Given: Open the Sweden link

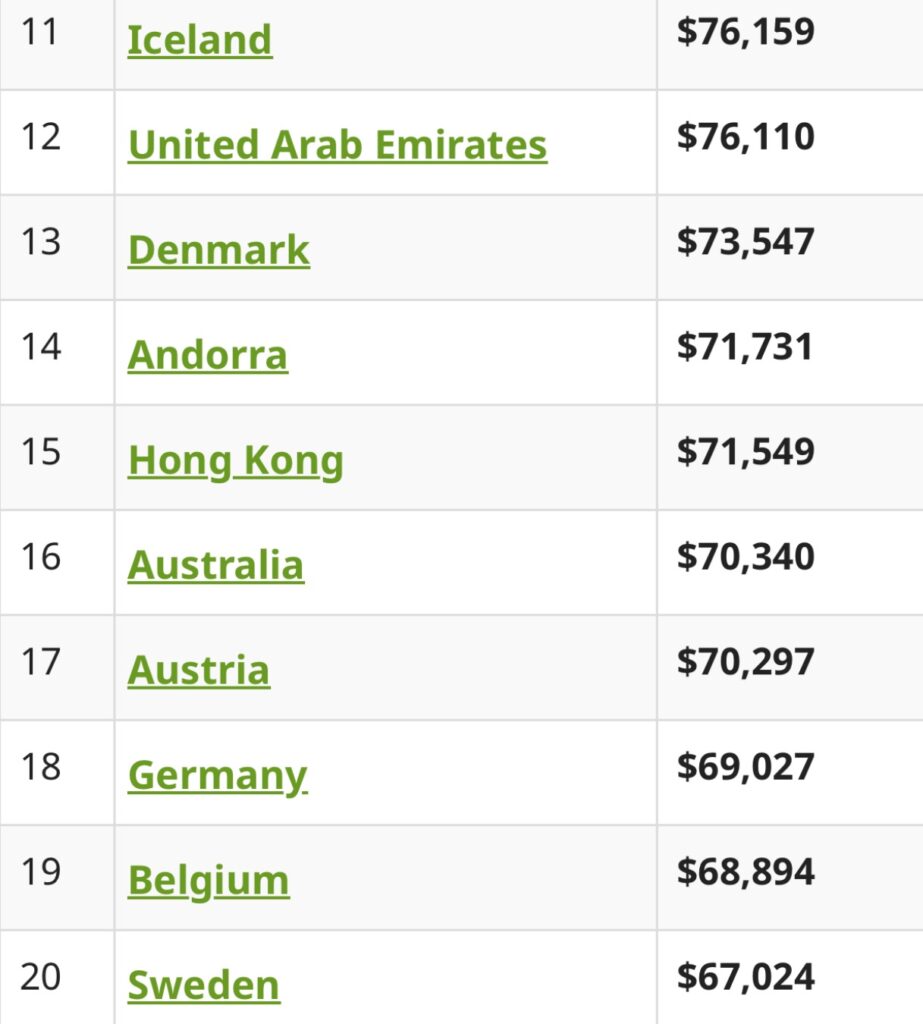Looking at the screenshot, I should click(204, 985).
